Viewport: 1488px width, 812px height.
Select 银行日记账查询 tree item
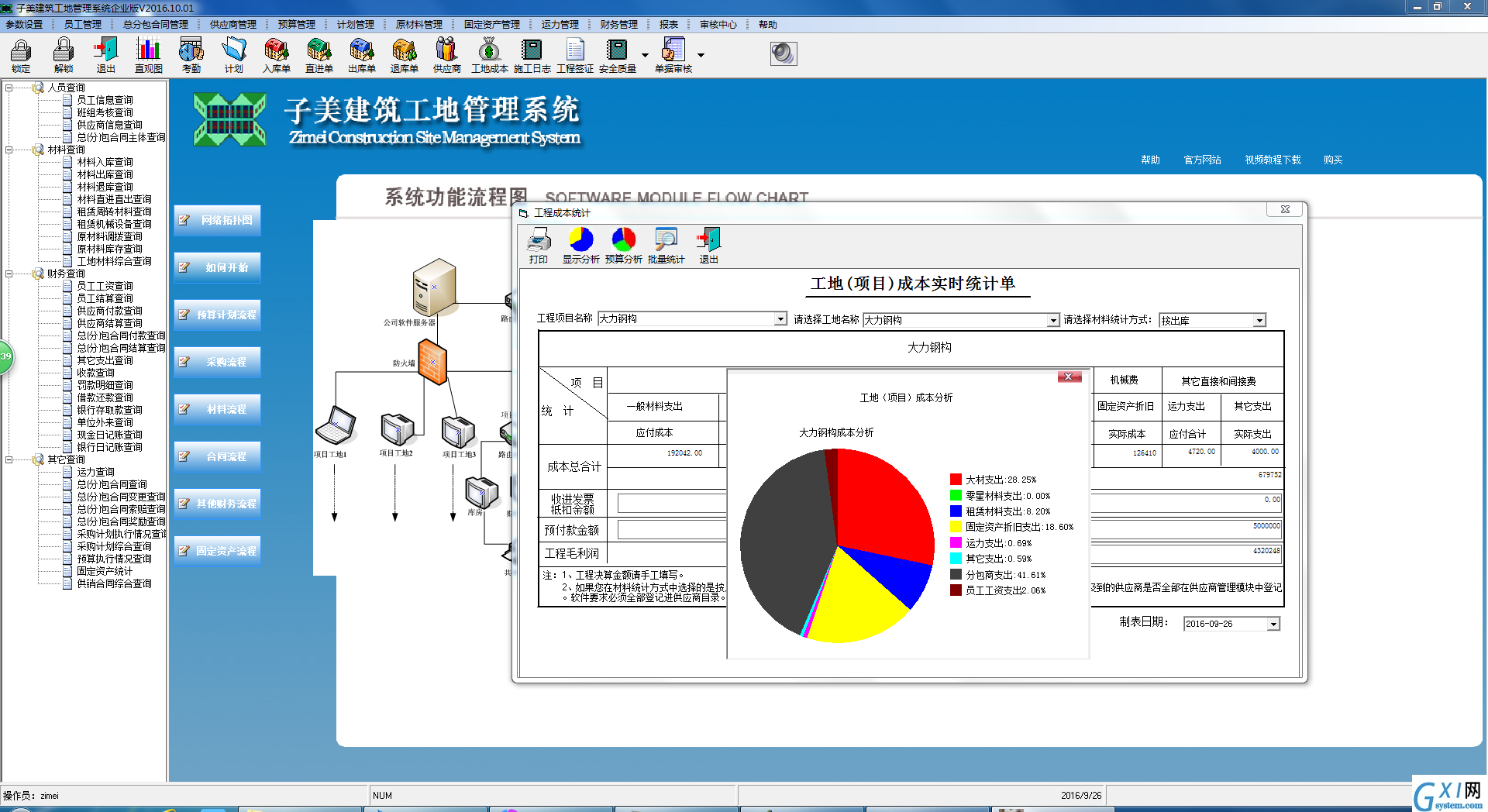[109, 447]
